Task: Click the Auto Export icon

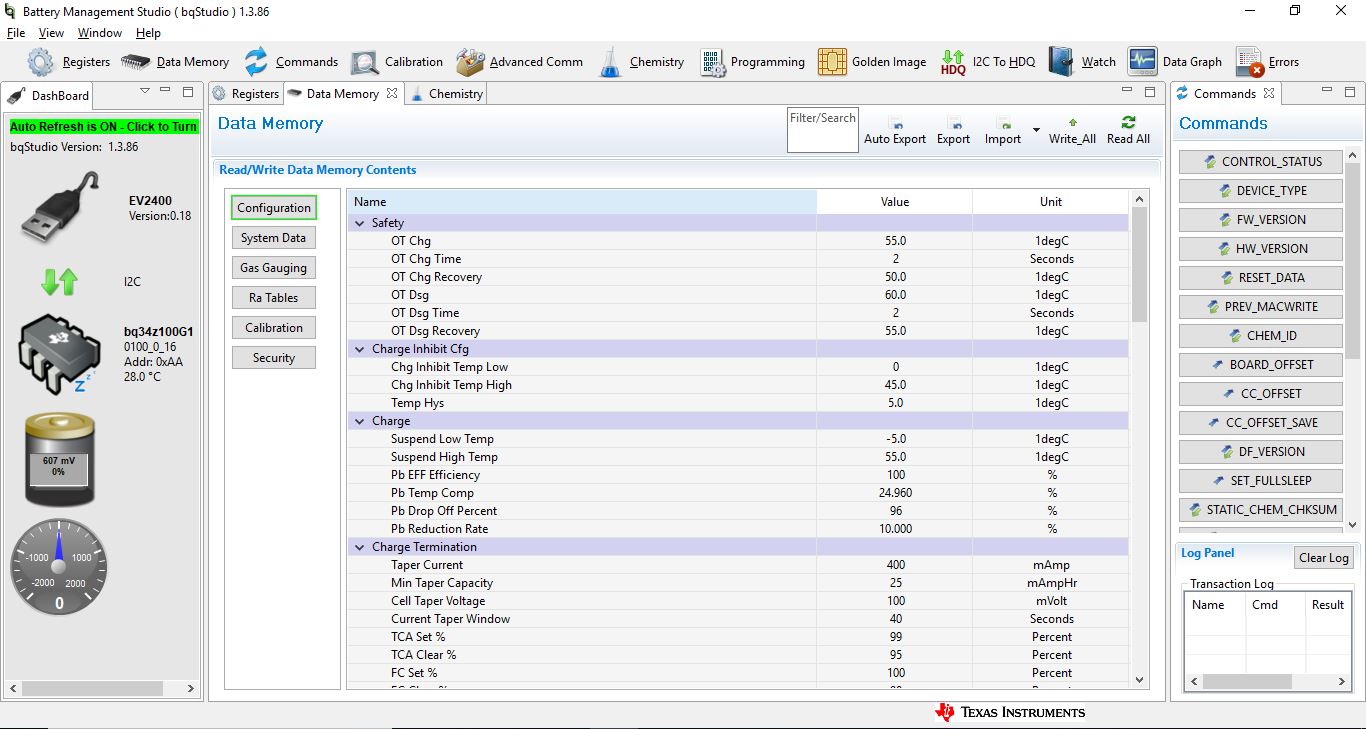Action: pos(895,123)
